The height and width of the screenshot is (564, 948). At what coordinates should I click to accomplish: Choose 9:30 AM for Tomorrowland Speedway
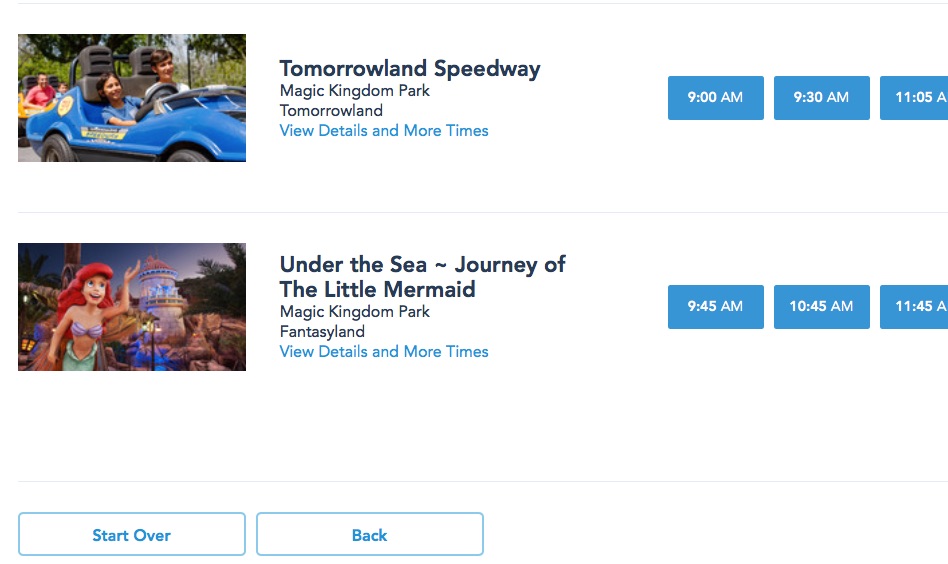tap(821, 98)
